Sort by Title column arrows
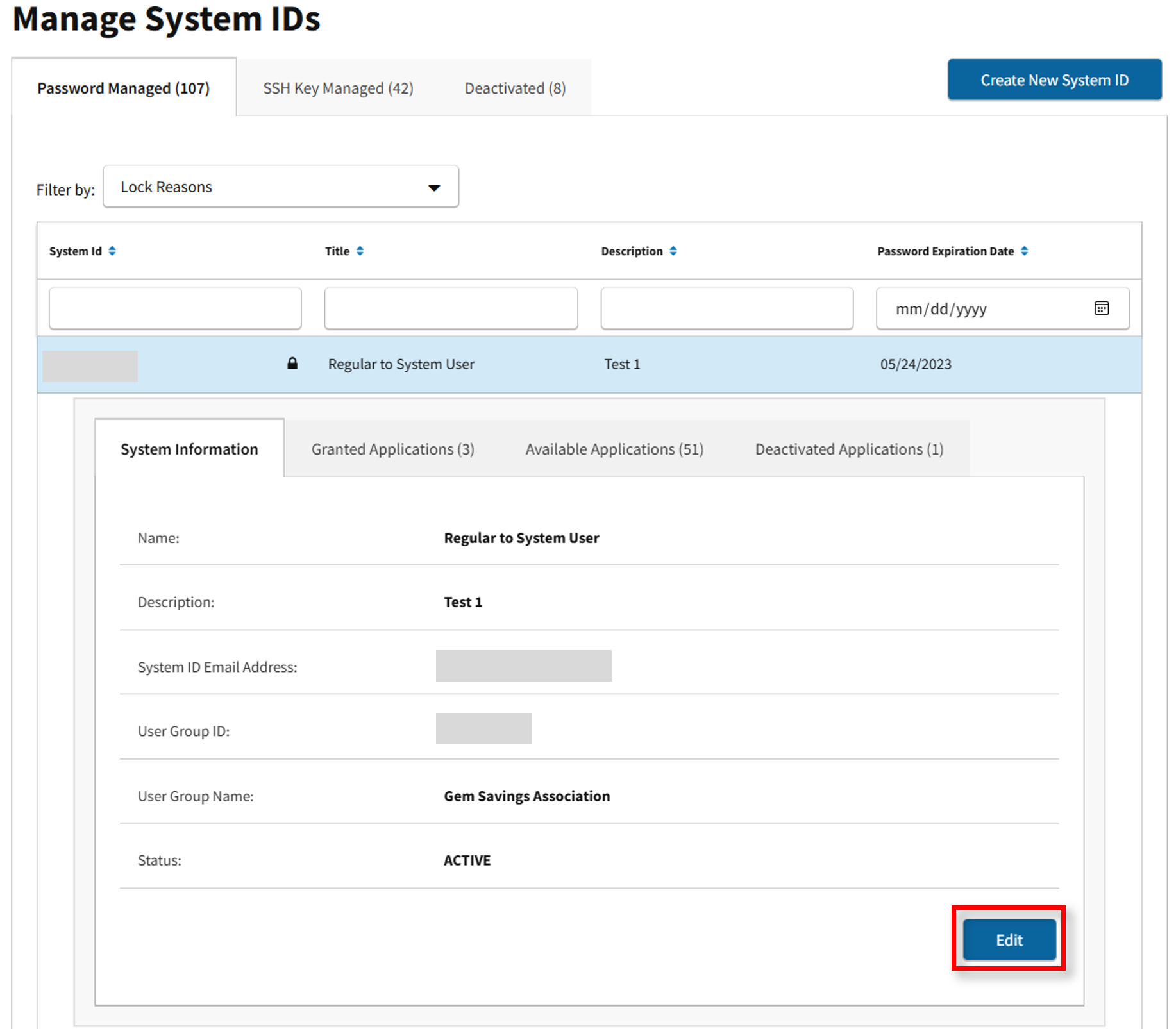Image resolution: width=1176 pixels, height=1029 pixels. [360, 251]
